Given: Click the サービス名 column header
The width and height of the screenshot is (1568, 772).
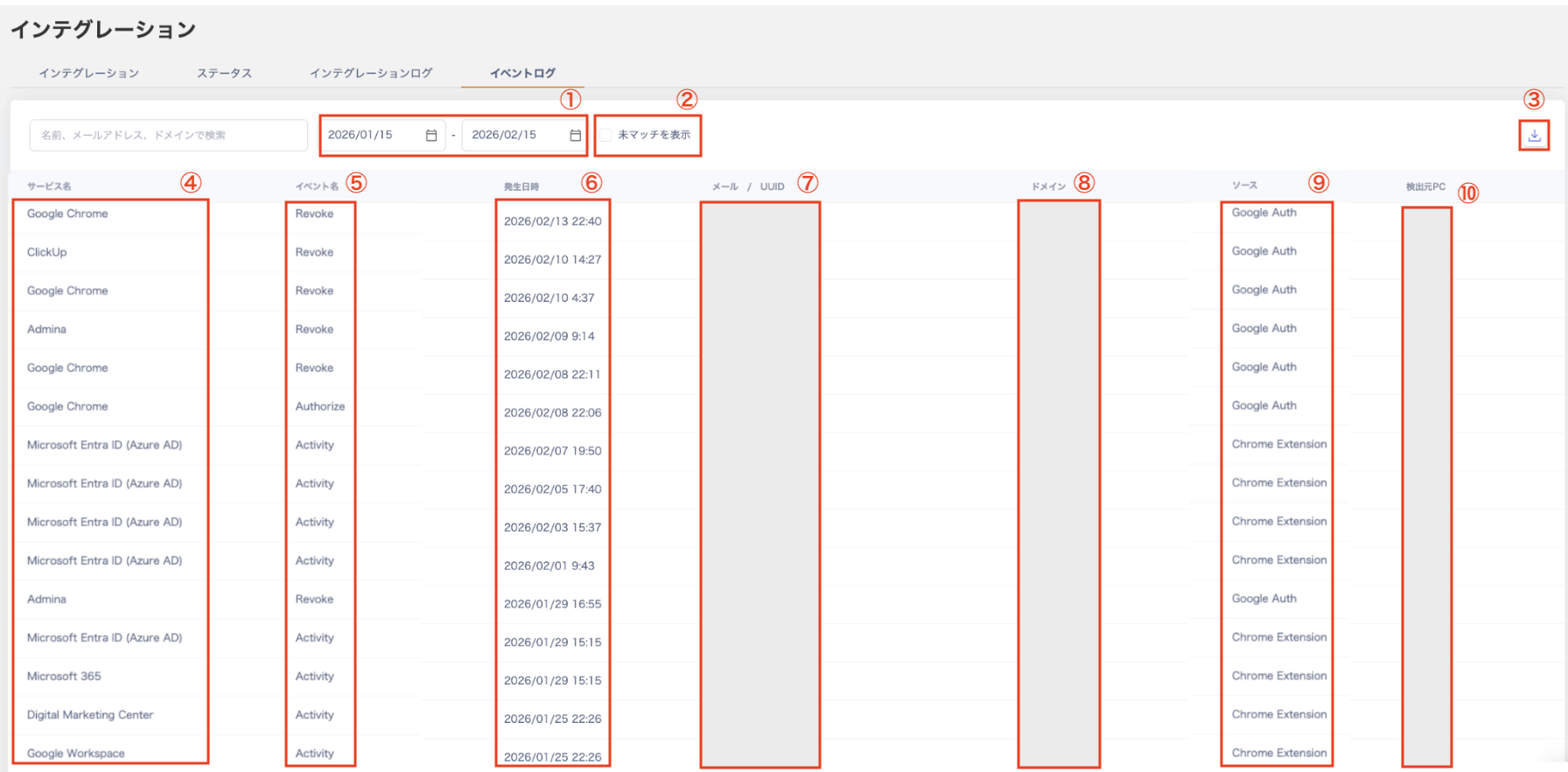Looking at the screenshot, I should coord(49,186).
